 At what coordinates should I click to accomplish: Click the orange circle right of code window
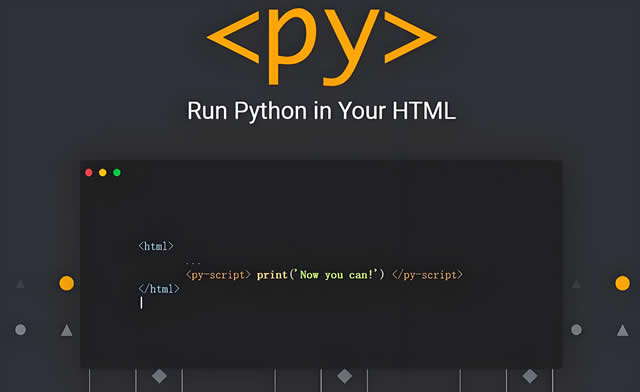point(622,283)
